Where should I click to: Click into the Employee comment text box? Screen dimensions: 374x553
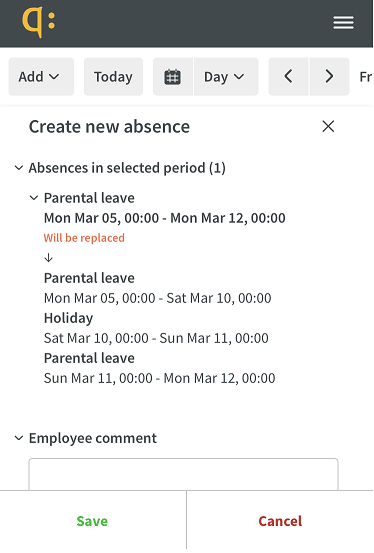(x=183, y=474)
